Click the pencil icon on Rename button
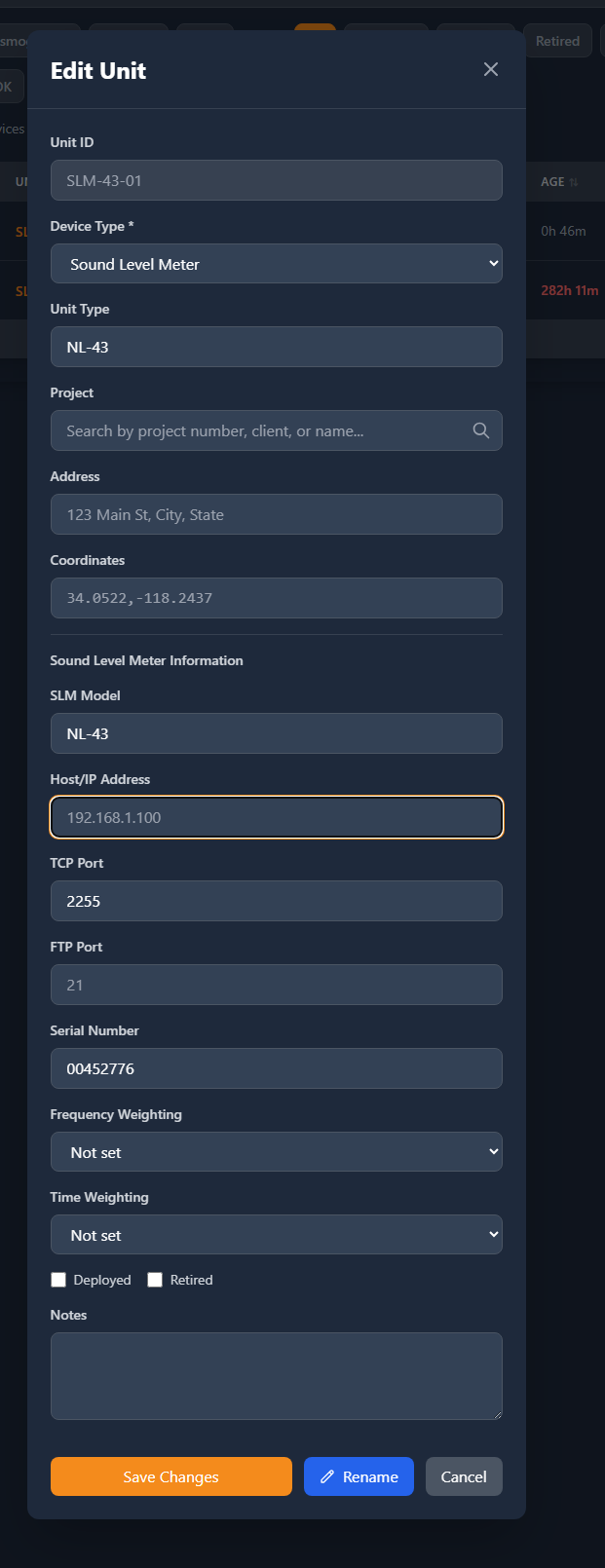Screen dimensions: 605x1568 pos(327,1476)
